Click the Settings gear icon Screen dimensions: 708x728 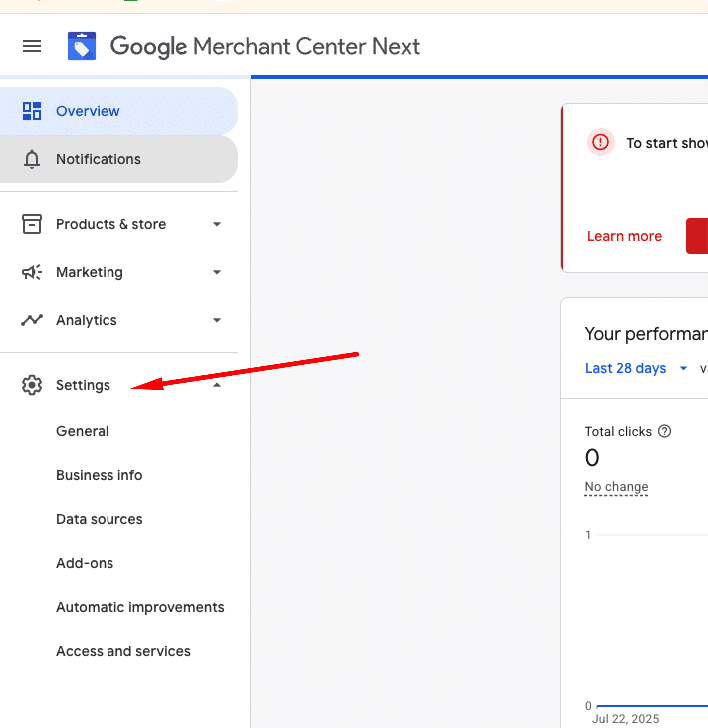tap(32, 385)
